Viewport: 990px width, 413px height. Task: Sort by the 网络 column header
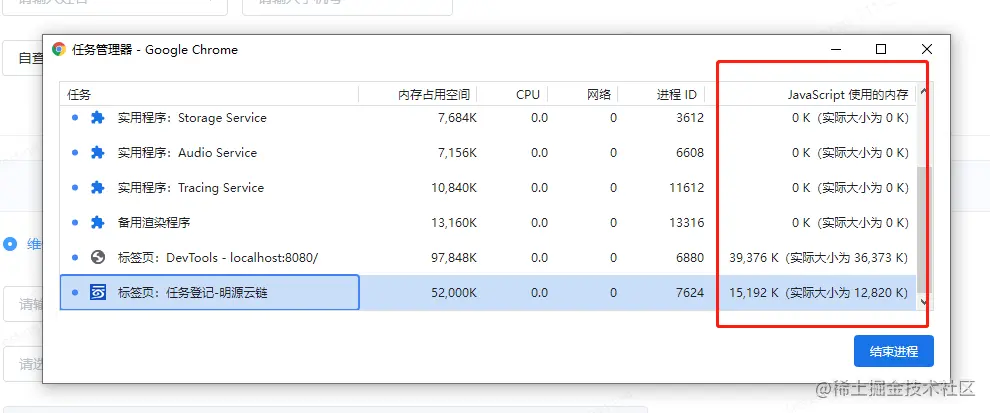coord(583,95)
